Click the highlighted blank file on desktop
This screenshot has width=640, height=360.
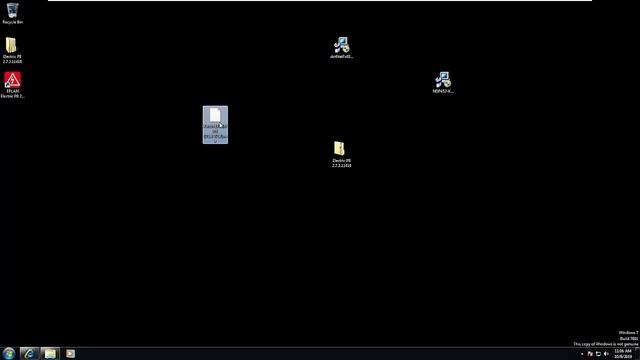tap(215, 124)
